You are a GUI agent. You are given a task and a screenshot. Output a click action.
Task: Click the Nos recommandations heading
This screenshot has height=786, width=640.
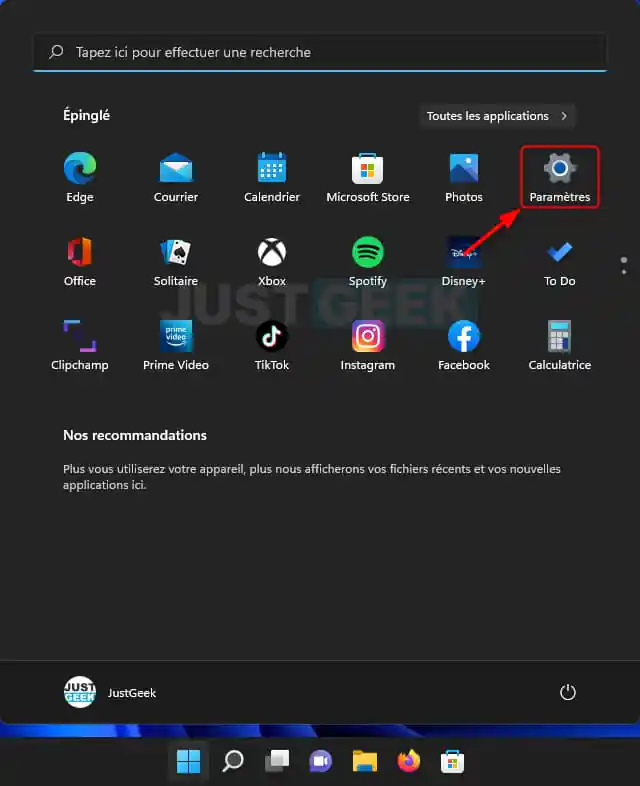pyautogui.click(x=135, y=435)
